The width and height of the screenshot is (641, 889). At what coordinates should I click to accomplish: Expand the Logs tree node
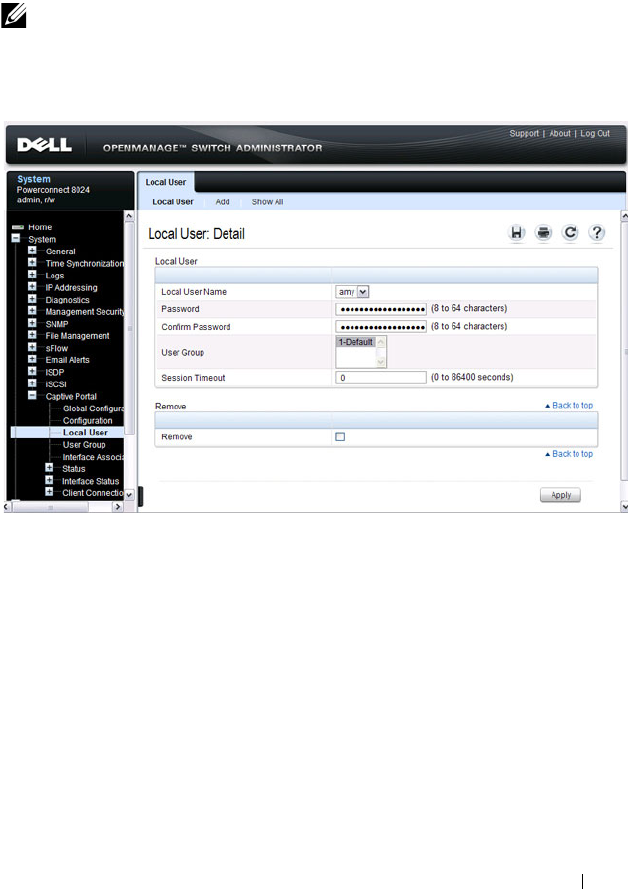[x=32, y=274]
